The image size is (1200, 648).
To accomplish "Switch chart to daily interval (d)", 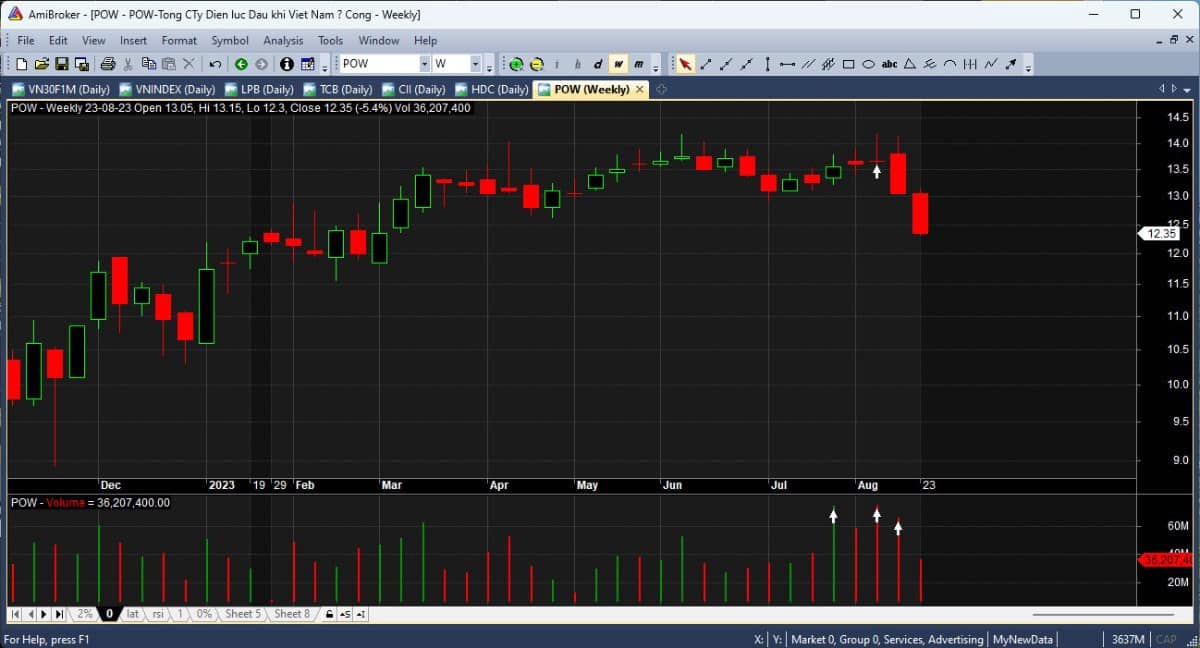I will (x=599, y=64).
